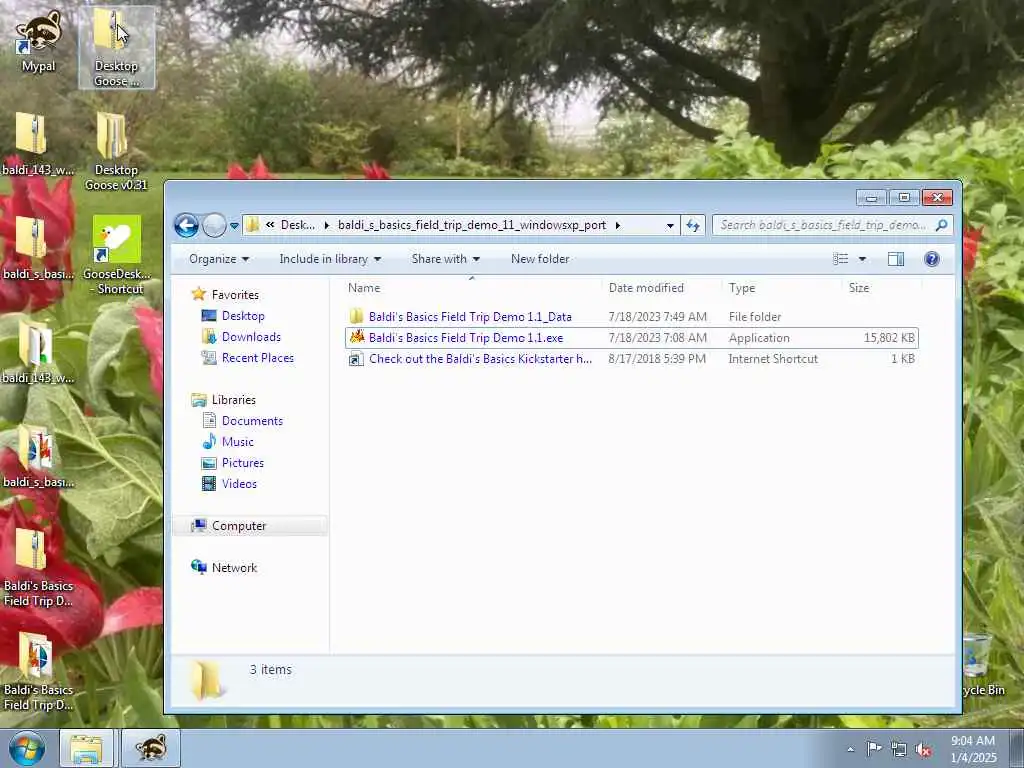The height and width of the screenshot is (768, 1024).
Task: Click the muted volume tray icon
Action: pos(923,749)
